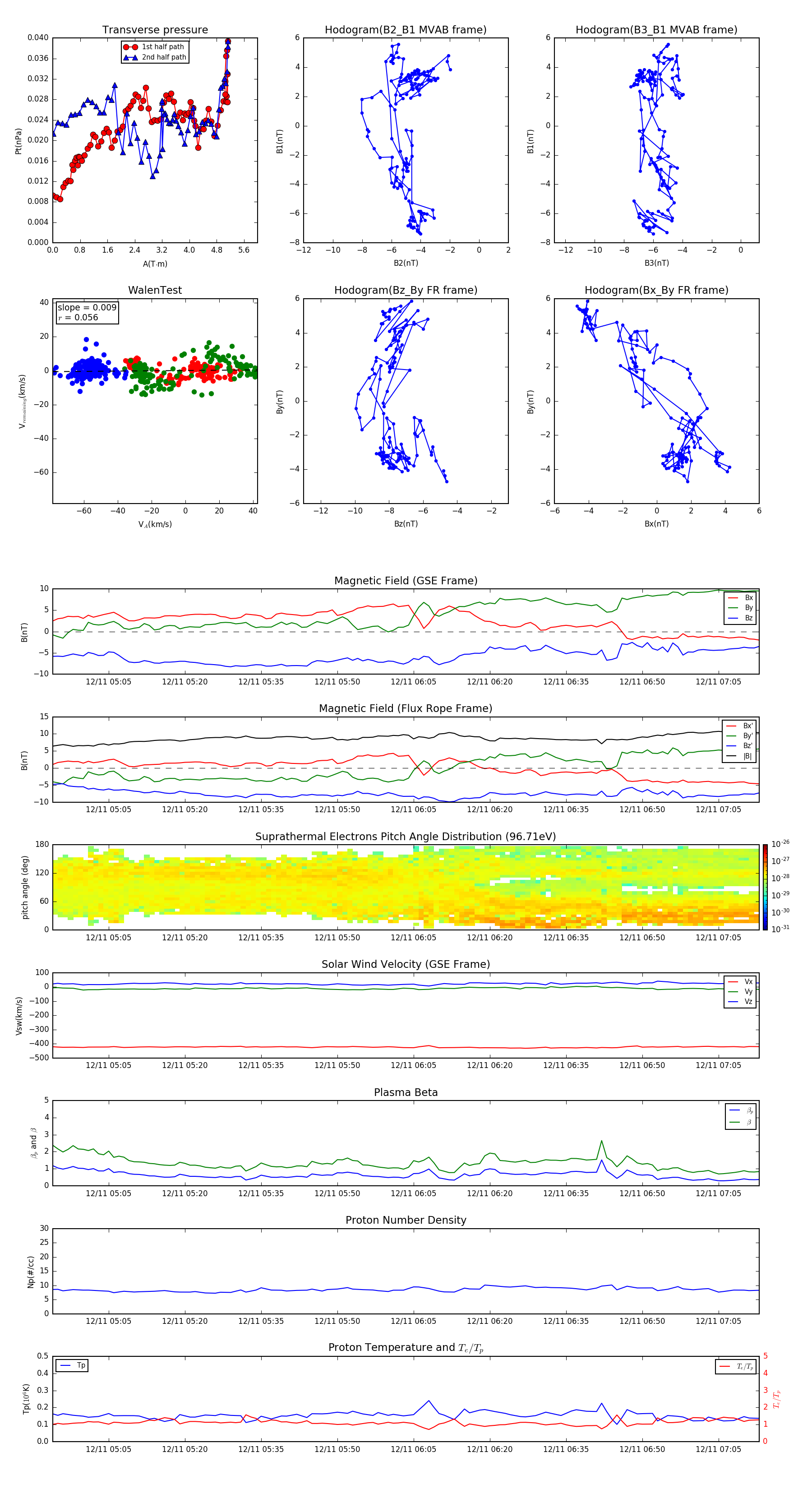
Task: Click '12/11 05:50' tick under velocity plot
Action: click(x=337, y=1065)
